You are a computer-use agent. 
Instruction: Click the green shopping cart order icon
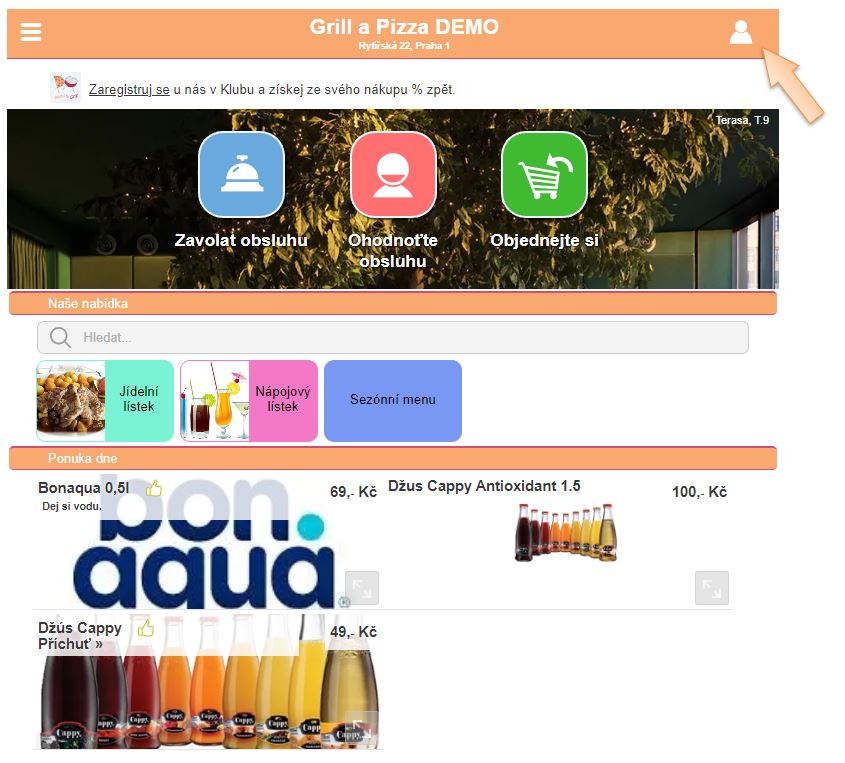tap(544, 175)
